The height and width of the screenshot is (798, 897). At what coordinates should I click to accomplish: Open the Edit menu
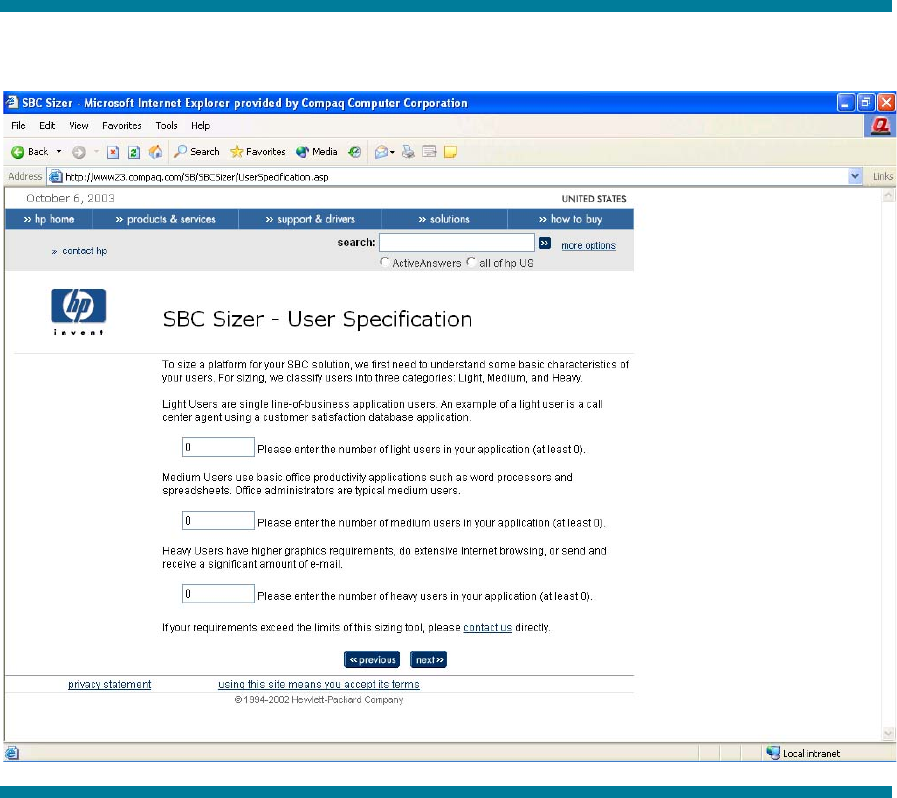click(47, 125)
